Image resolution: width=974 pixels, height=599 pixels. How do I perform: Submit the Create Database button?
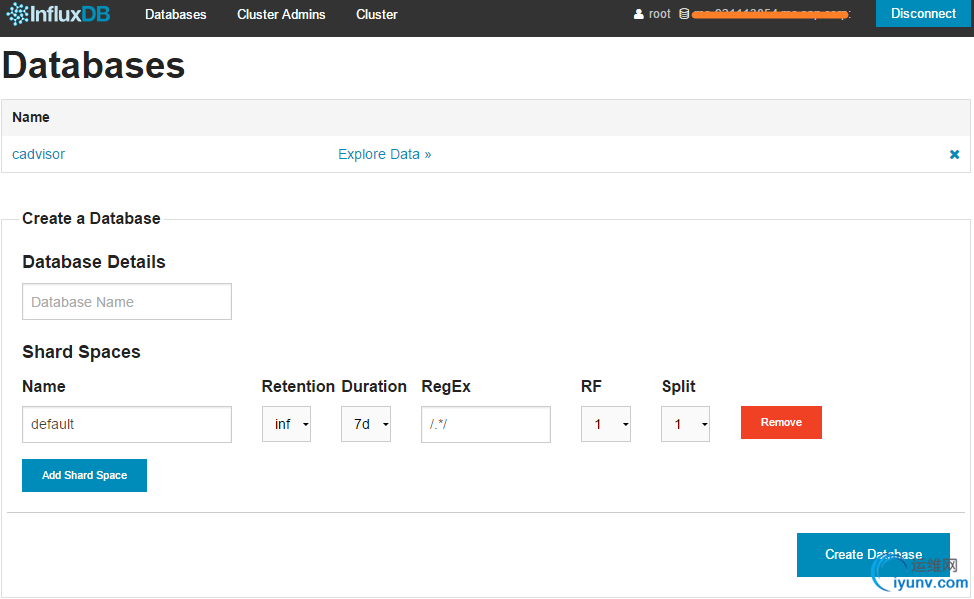873,554
